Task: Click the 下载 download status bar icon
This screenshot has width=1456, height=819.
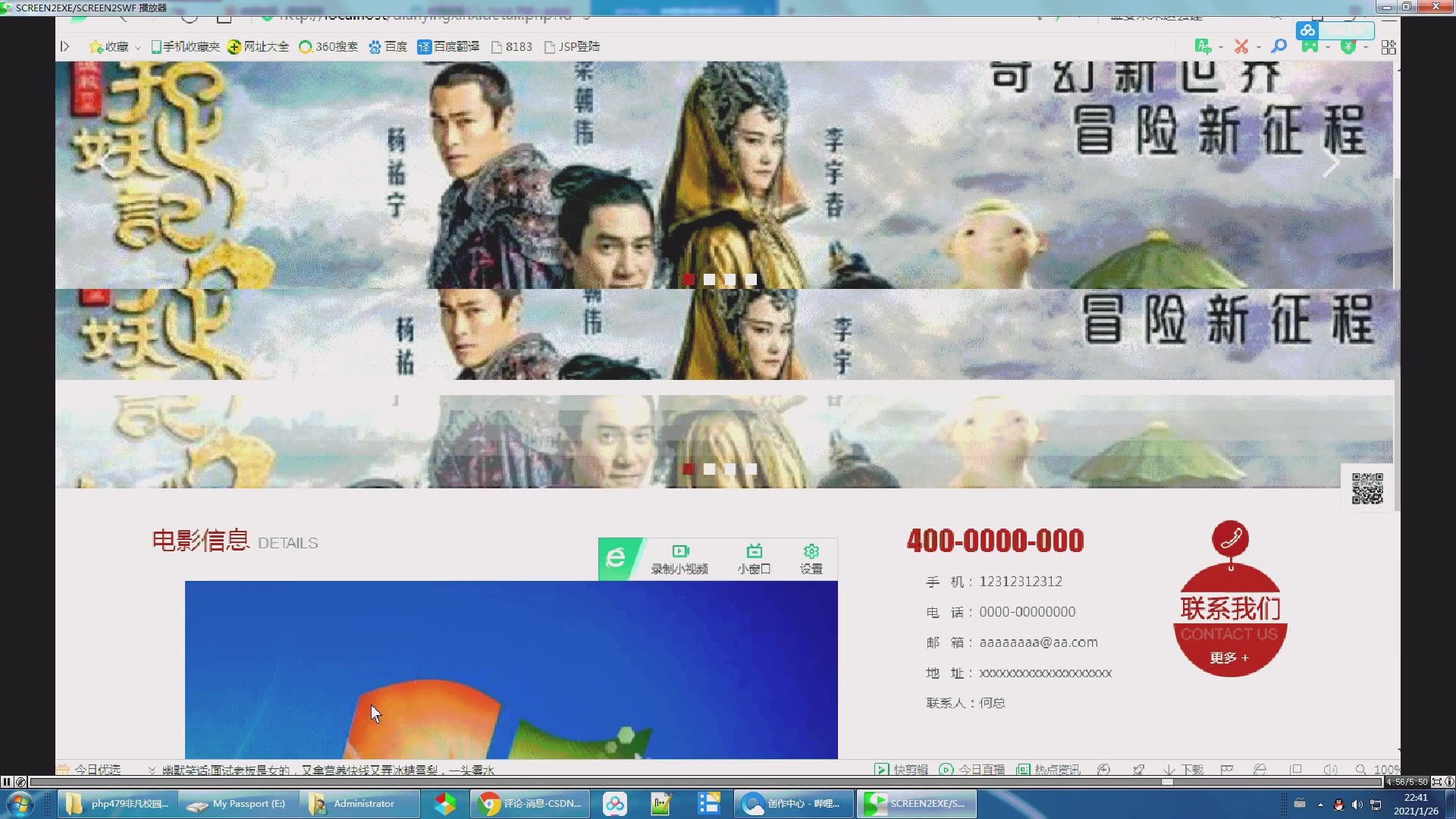Action: pyautogui.click(x=1184, y=769)
